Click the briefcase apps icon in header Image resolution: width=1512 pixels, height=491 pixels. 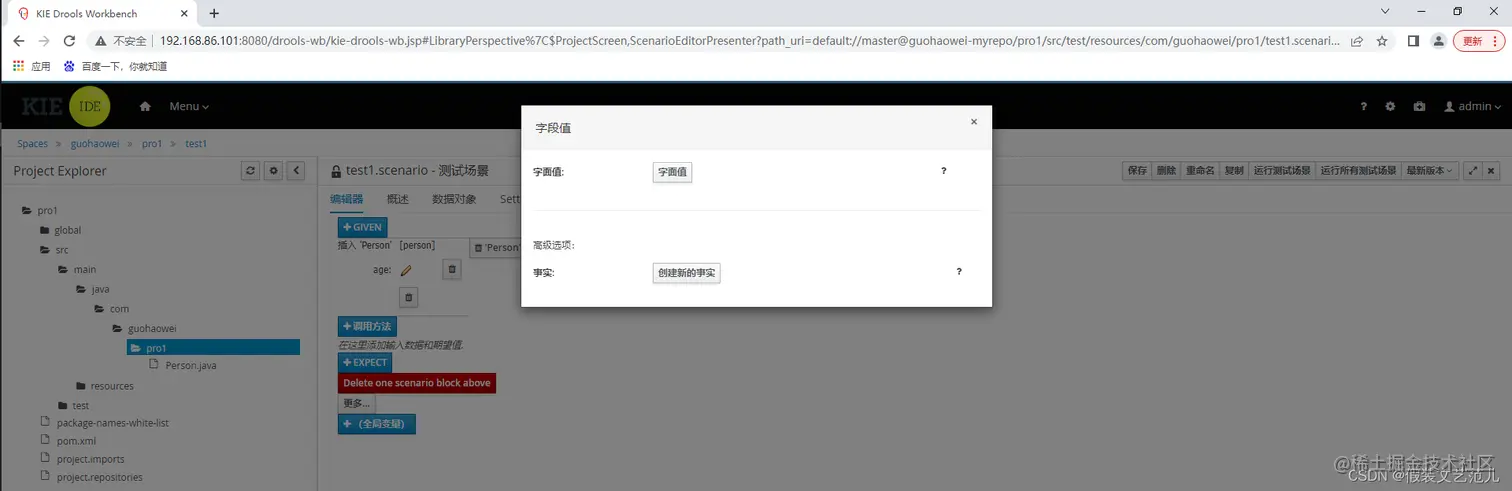coord(1419,106)
